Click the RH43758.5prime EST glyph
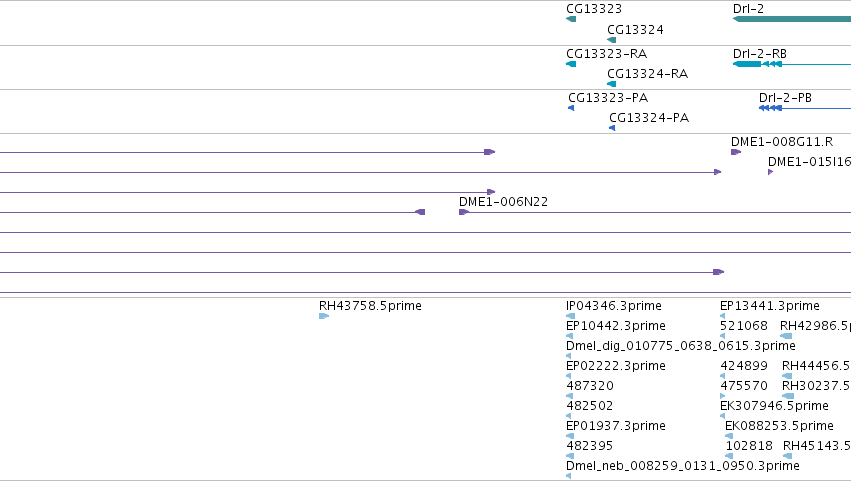 pyautogui.click(x=324, y=316)
